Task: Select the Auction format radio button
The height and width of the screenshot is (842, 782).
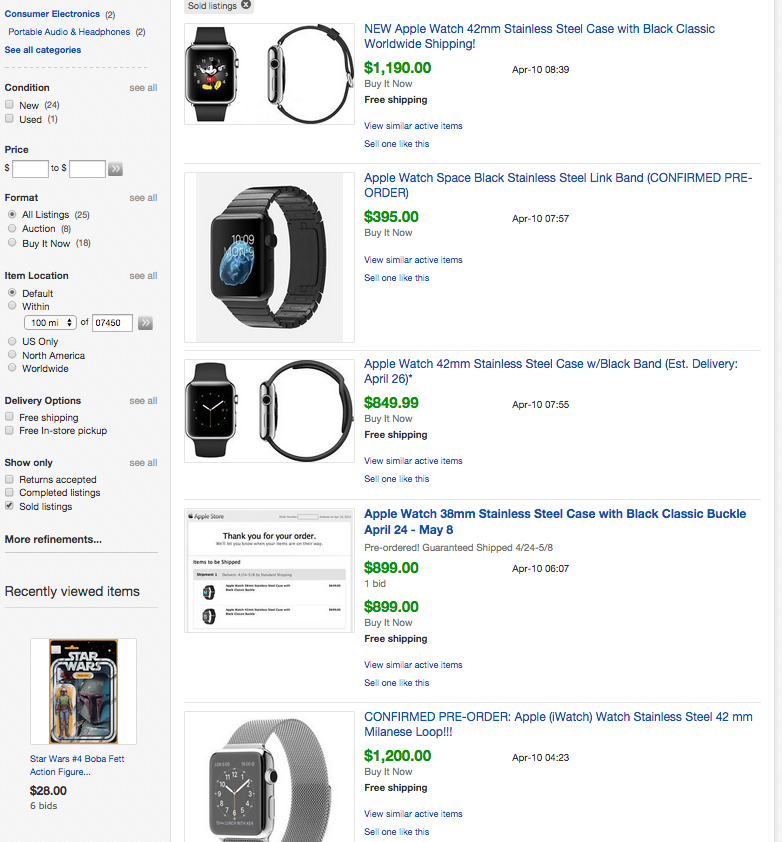Action: click(11, 229)
